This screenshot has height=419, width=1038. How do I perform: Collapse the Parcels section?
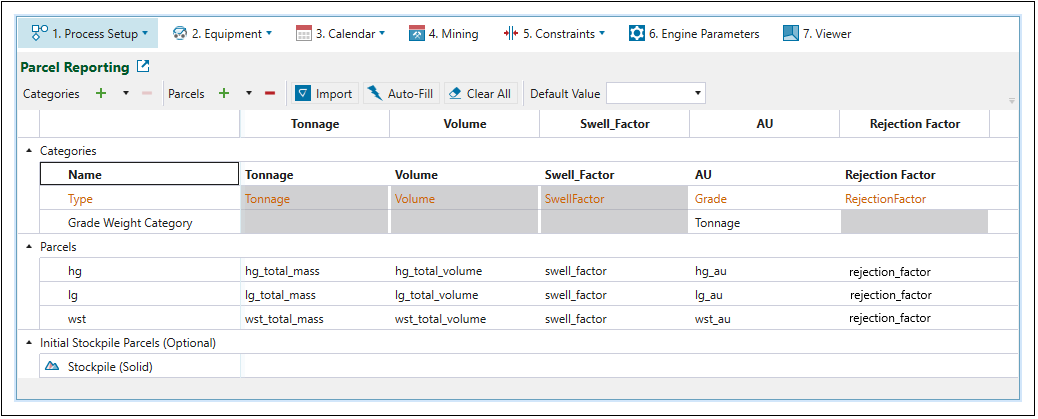coord(28,246)
